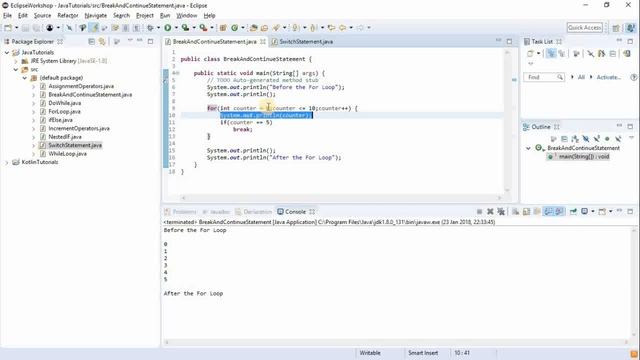The height and width of the screenshot is (360, 640).
Task: Click the editor vertical scrollbar
Action: coord(507,121)
